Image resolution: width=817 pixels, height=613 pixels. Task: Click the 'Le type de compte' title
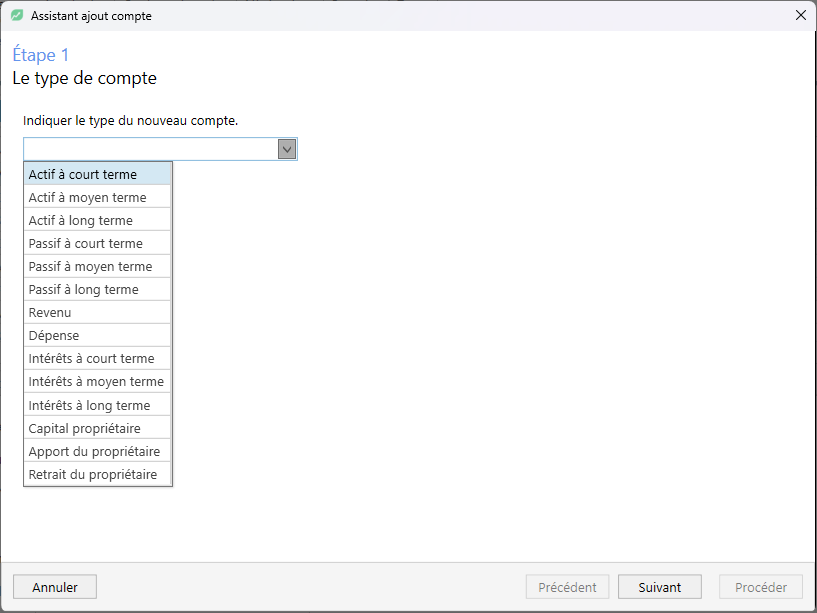coord(84,78)
